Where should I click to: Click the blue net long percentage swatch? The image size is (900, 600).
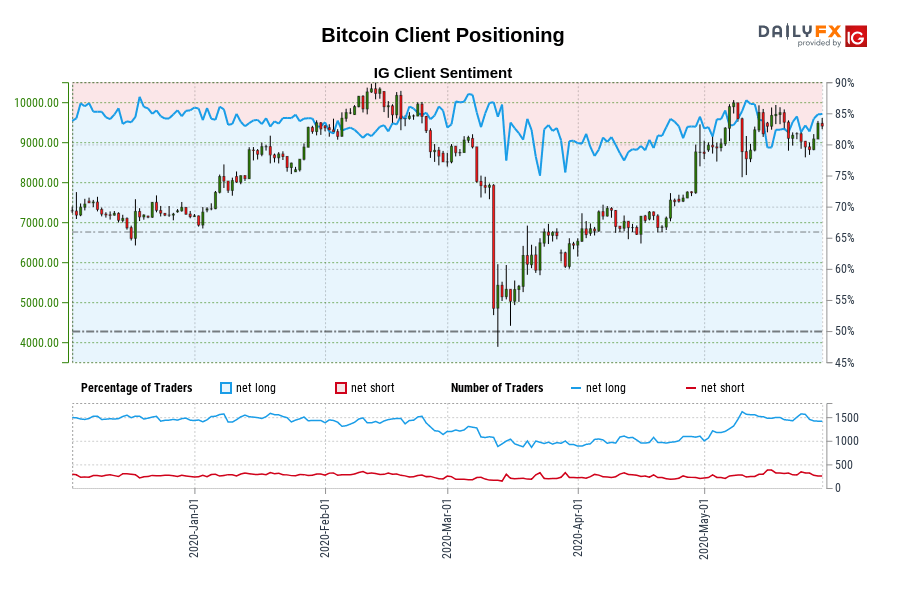tap(226, 388)
